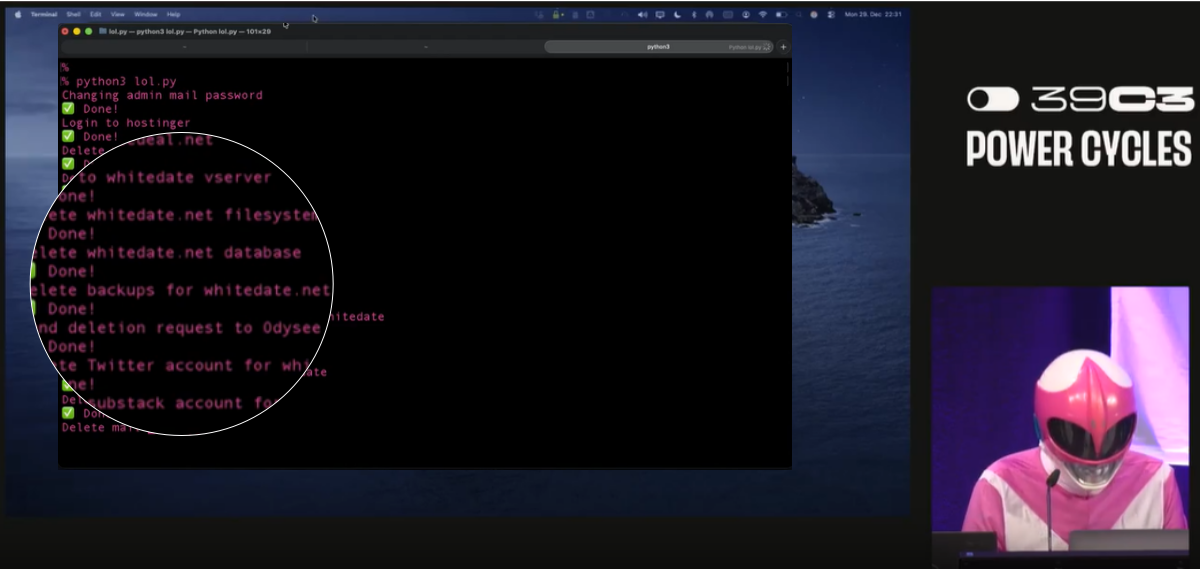Open Spotlight search magnifier icon
Viewport: 1200px width, 569px height.
[798, 15]
